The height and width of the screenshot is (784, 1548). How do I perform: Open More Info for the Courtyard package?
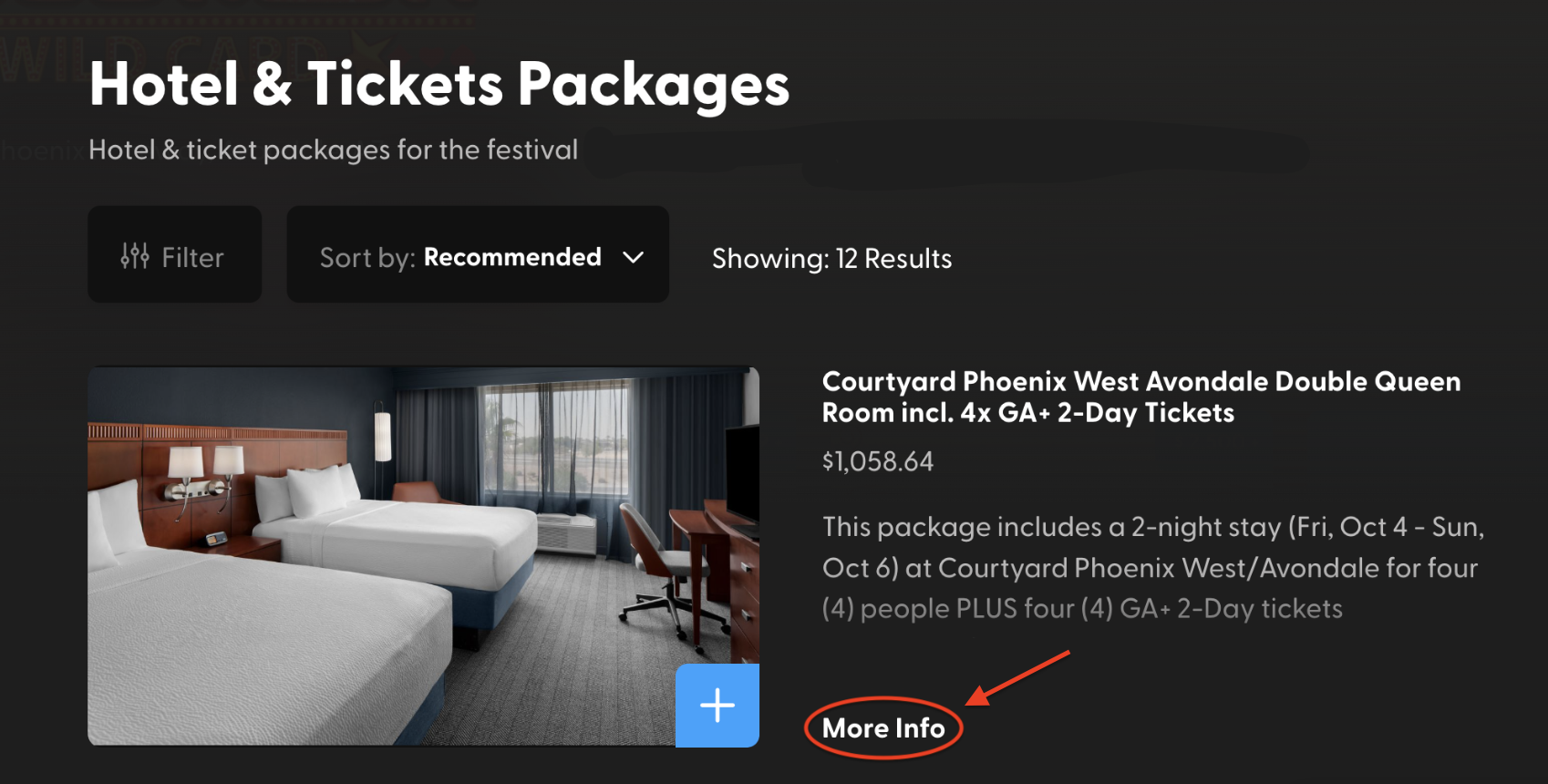pyautogui.click(x=882, y=727)
